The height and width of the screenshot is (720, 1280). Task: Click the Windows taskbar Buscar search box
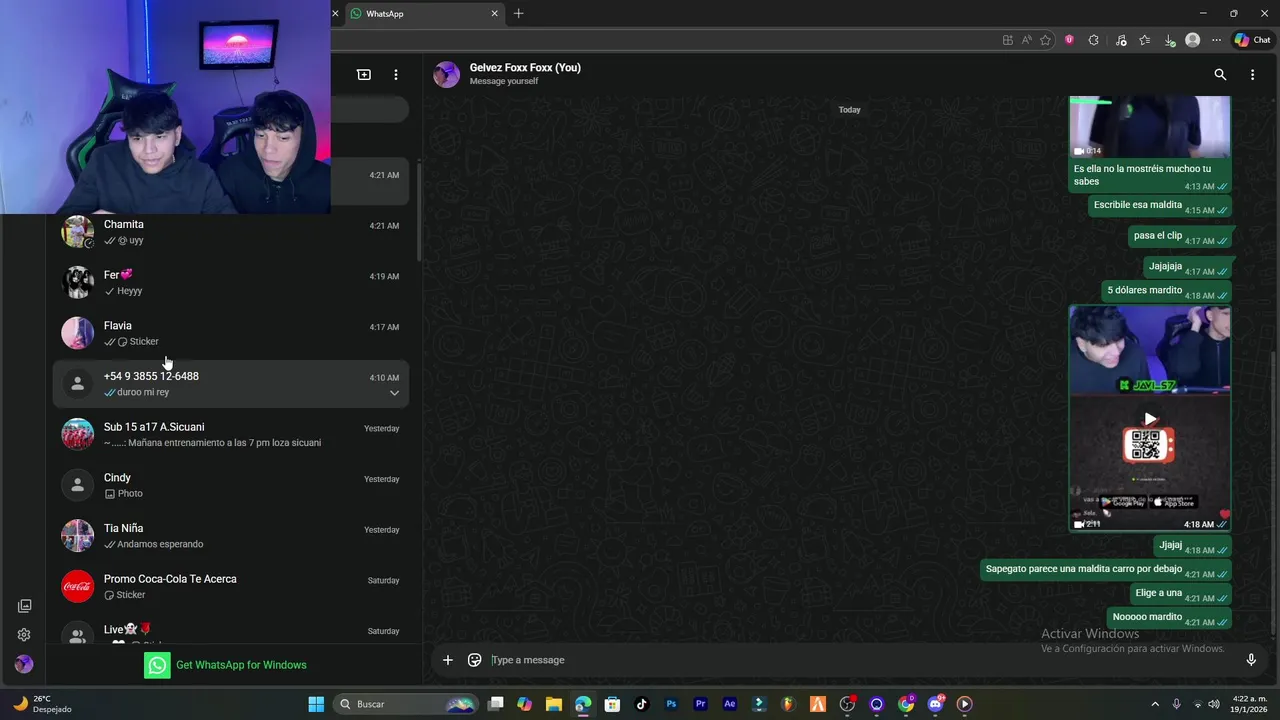click(x=405, y=704)
